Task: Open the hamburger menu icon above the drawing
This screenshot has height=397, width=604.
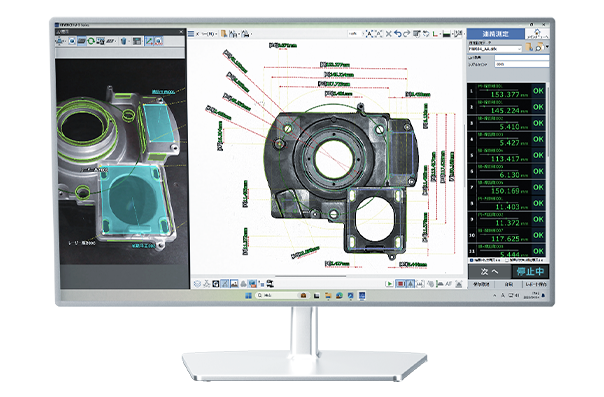Action: 191,34
